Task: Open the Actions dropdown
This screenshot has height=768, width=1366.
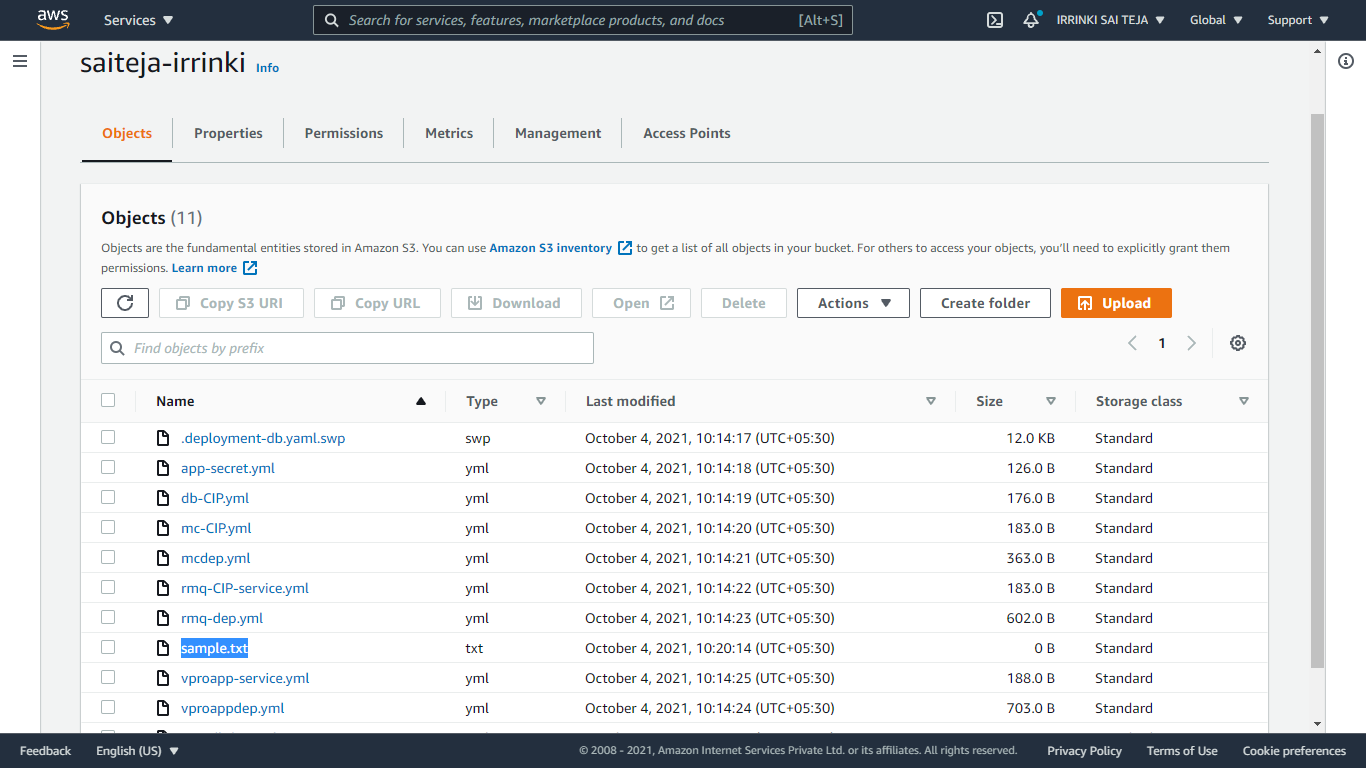Action: (853, 303)
